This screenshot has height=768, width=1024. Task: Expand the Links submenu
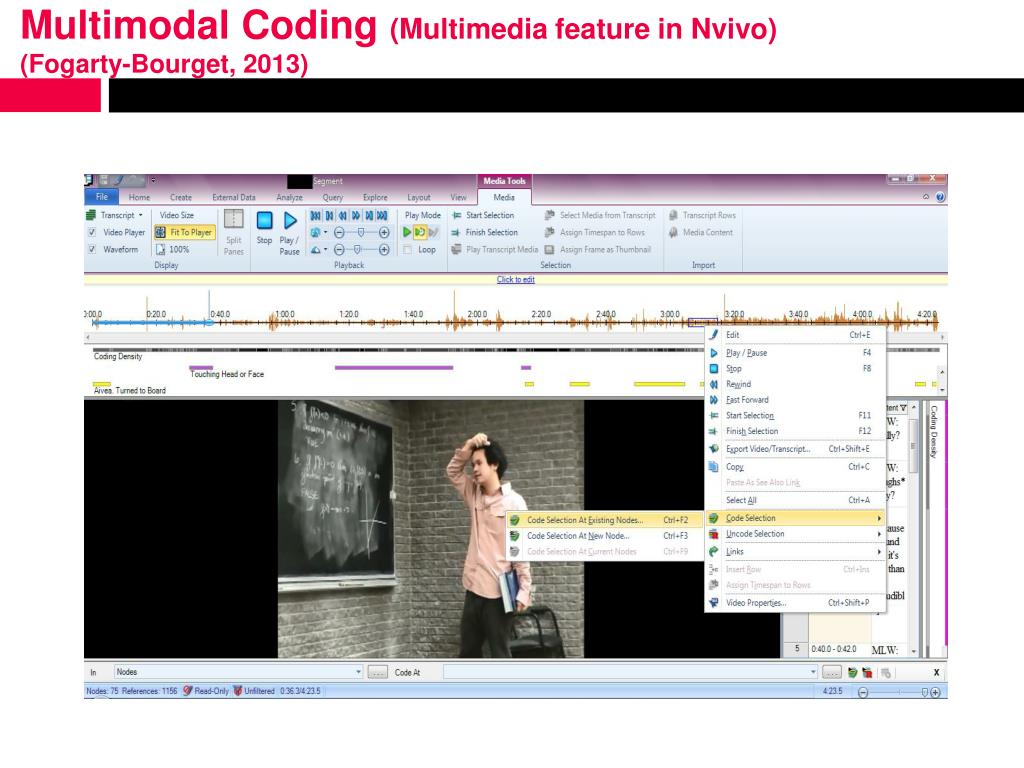pyautogui.click(x=795, y=552)
